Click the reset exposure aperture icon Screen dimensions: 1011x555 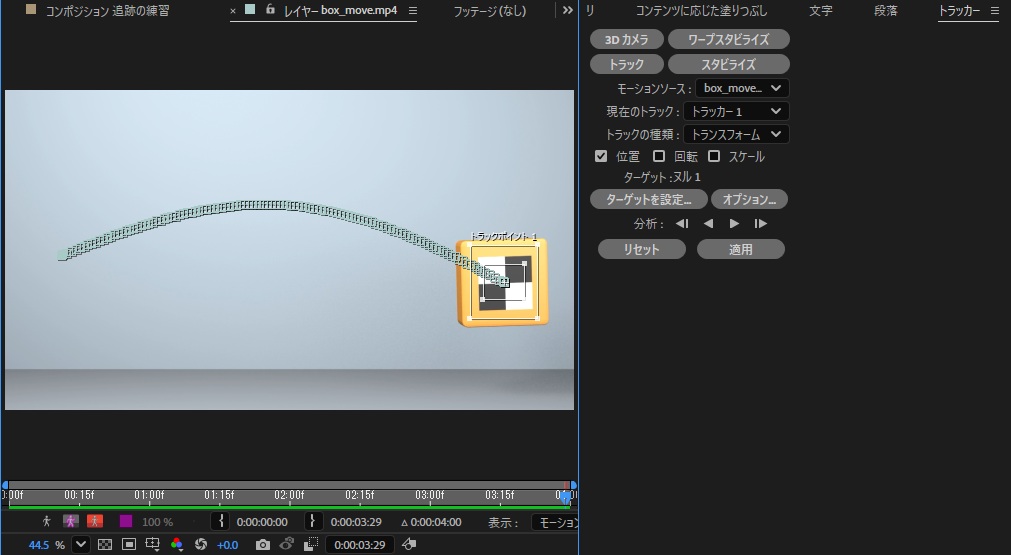tap(201, 545)
